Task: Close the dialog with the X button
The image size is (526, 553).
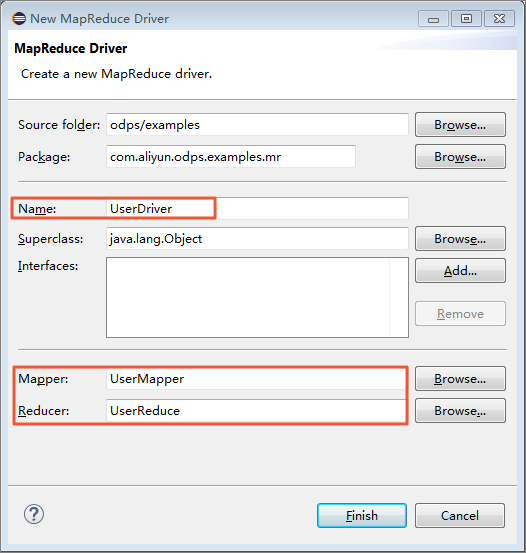Action: 499,19
